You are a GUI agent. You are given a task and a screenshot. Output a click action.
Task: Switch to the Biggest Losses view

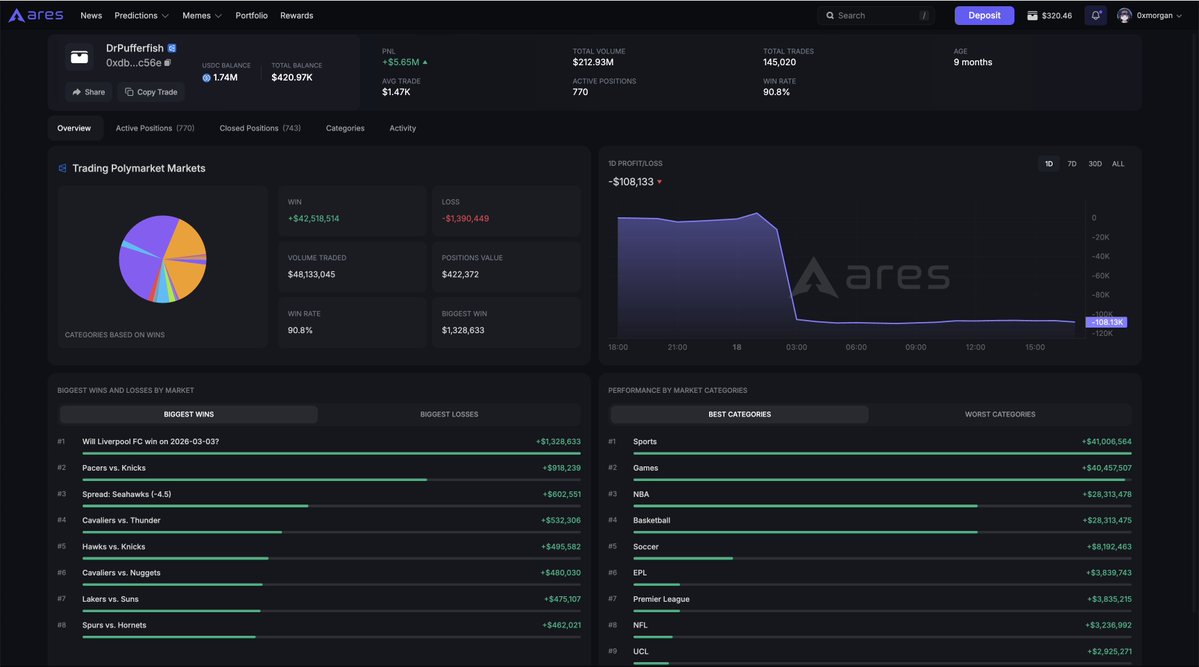point(450,412)
